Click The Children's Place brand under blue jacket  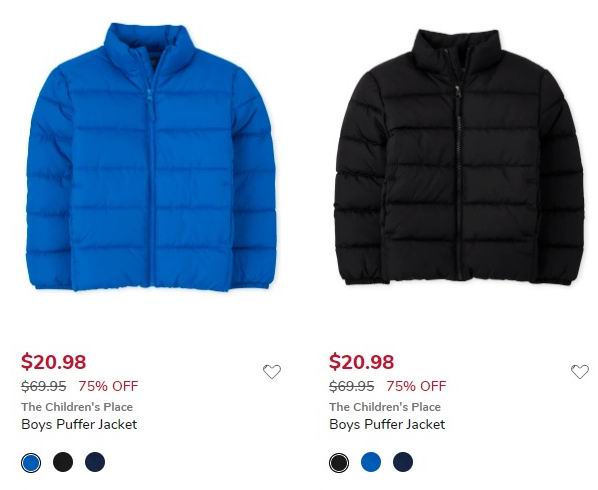click(x=77, y=407)
